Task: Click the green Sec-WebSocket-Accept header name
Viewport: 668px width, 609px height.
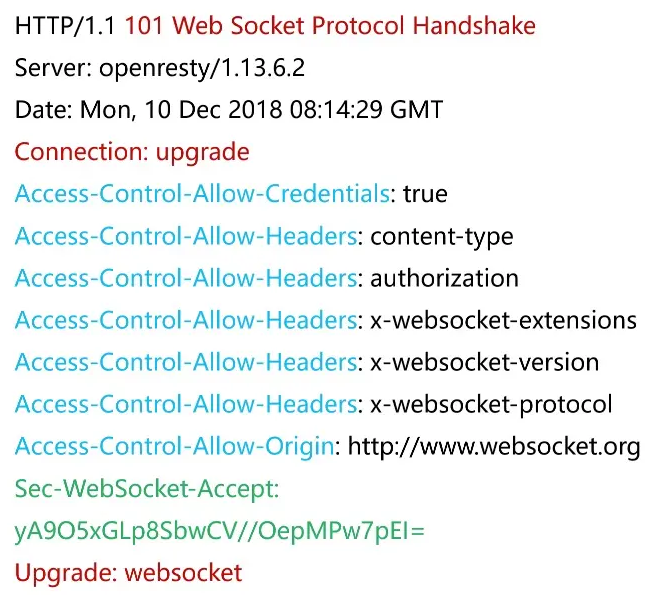Action: [147, 489]
